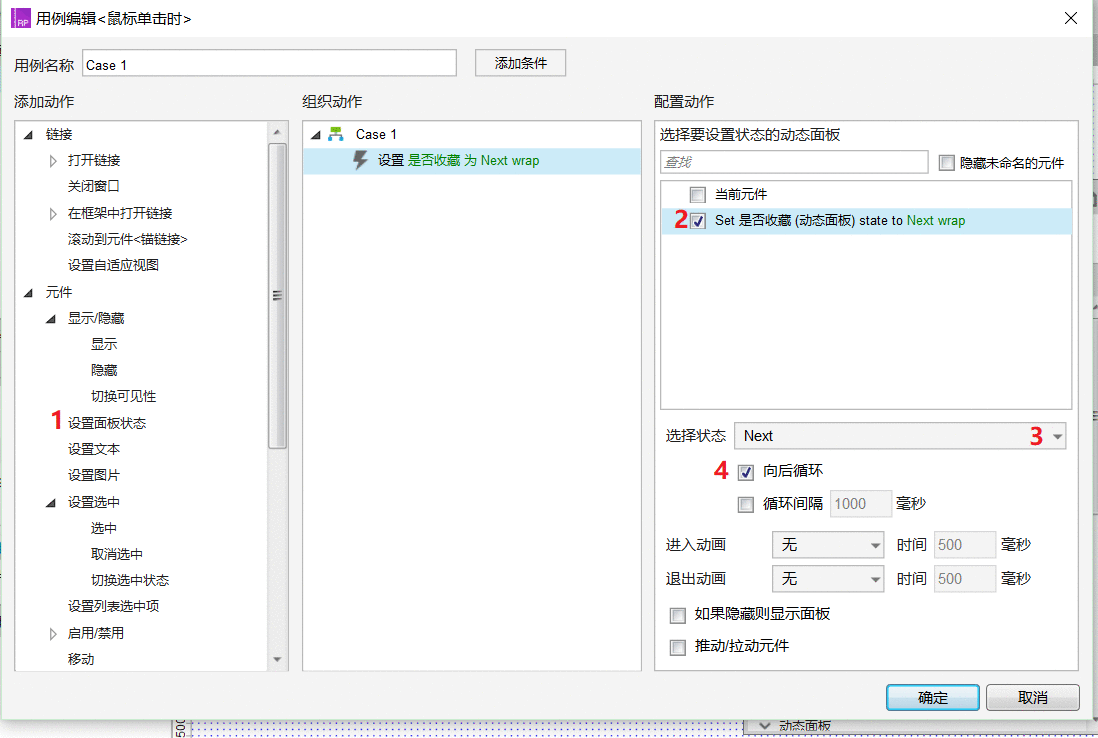Select the 设置文本 action
Image resolution: width=1098 pixels, height=738 pixels.
pos(93,450)
